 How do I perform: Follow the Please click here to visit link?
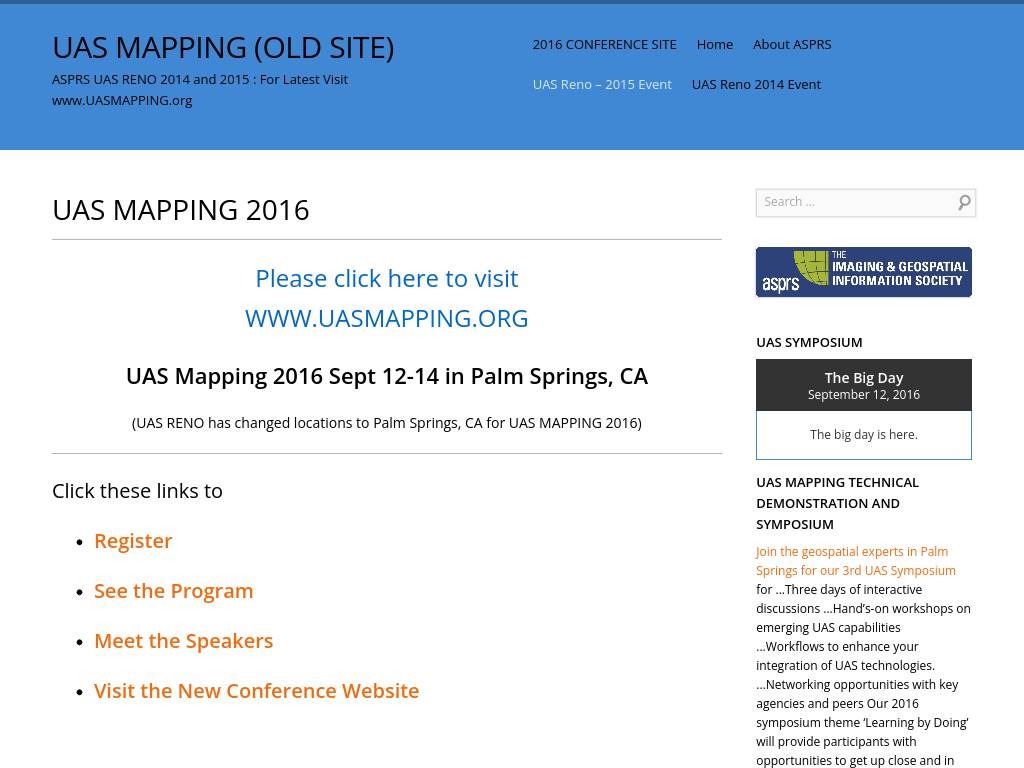coord(387,278)
